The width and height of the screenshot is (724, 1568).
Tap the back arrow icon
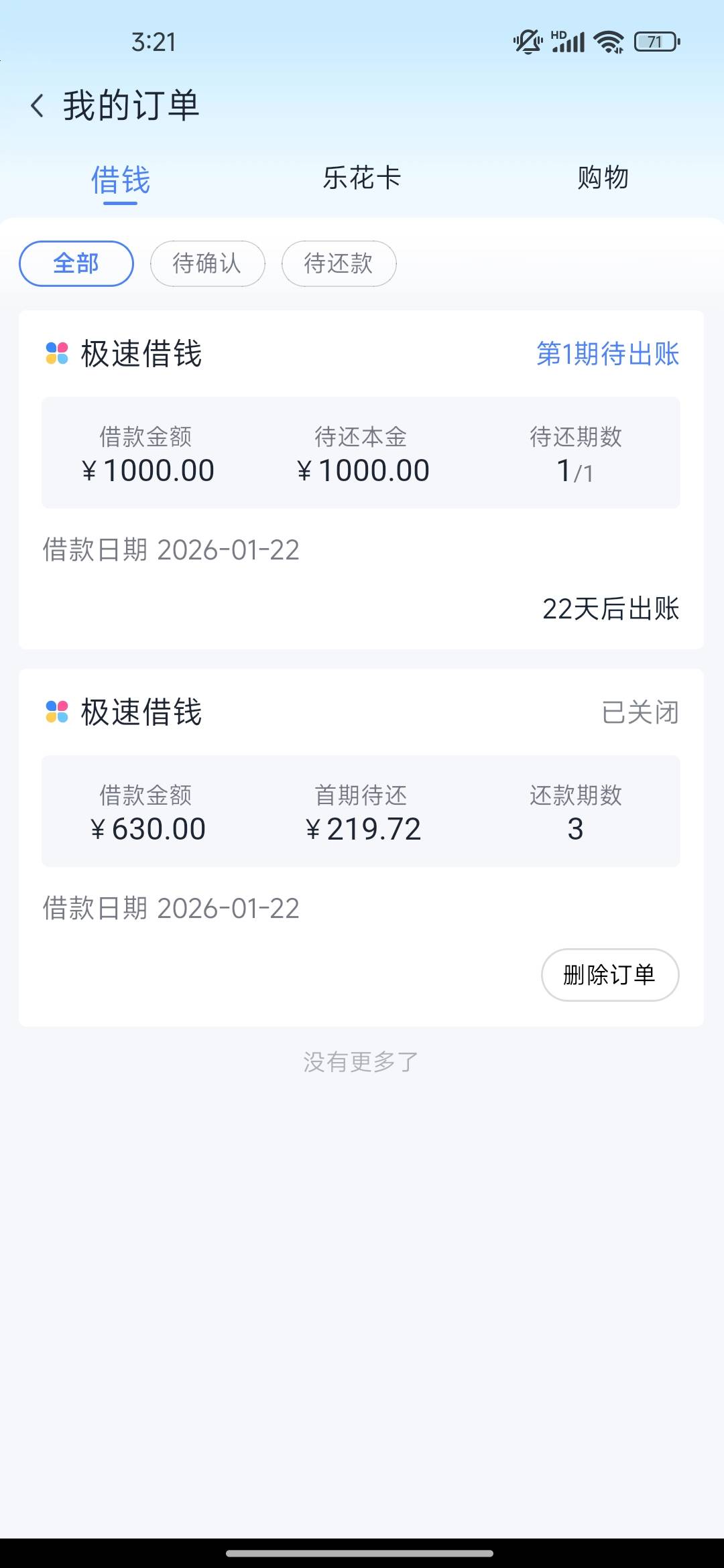tap(38, 106)
